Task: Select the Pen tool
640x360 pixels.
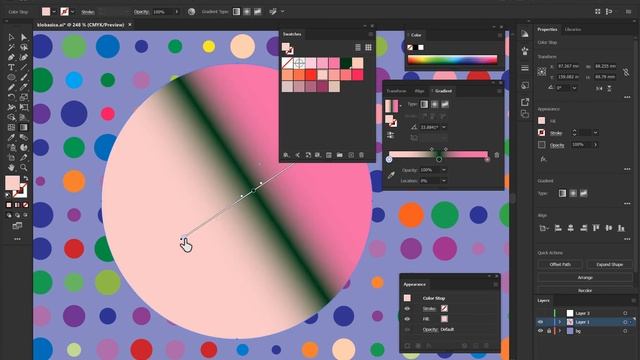Action: click(11, 58)
